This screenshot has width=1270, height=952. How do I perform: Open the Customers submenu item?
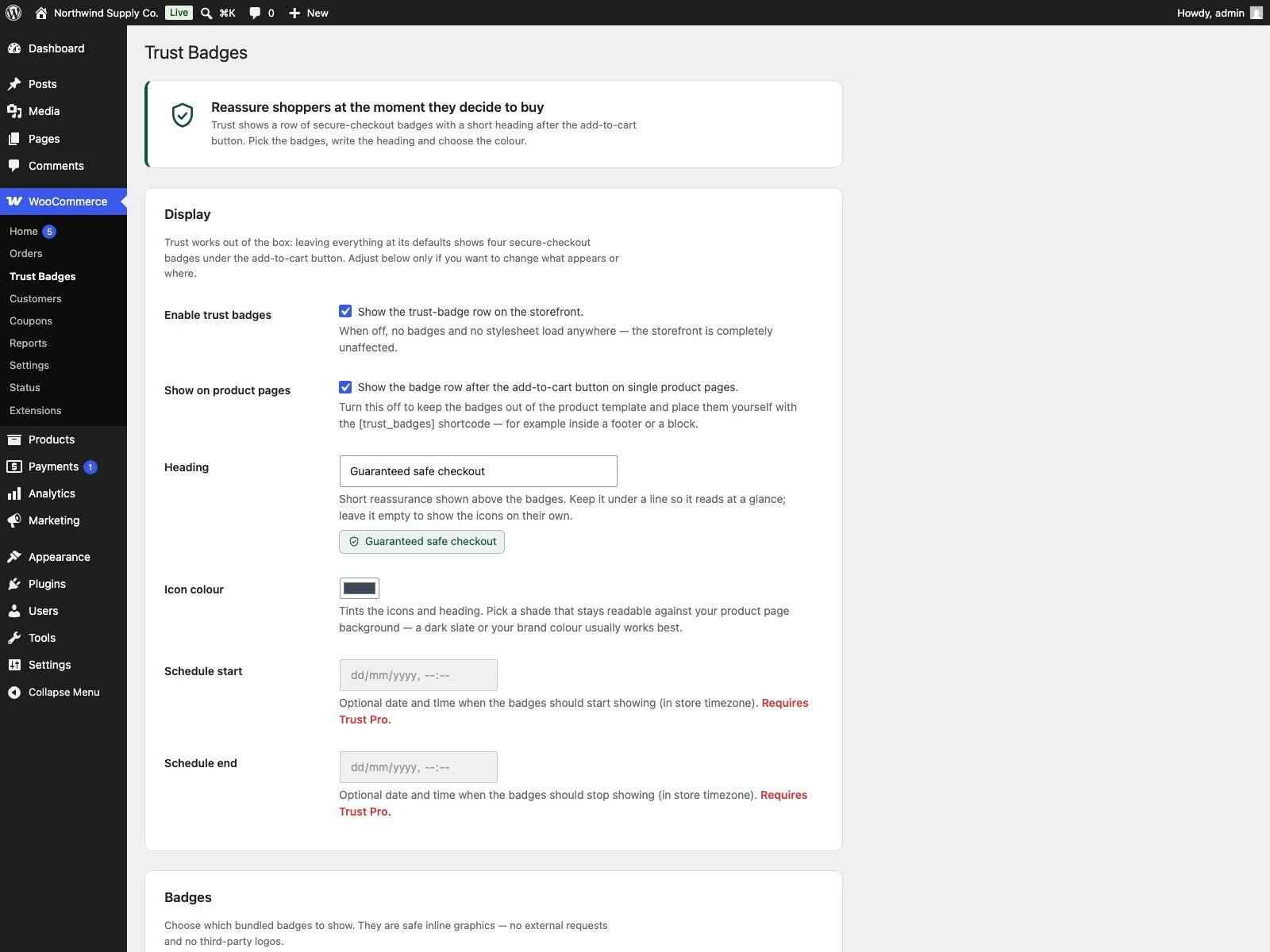[x=36, y=298]
